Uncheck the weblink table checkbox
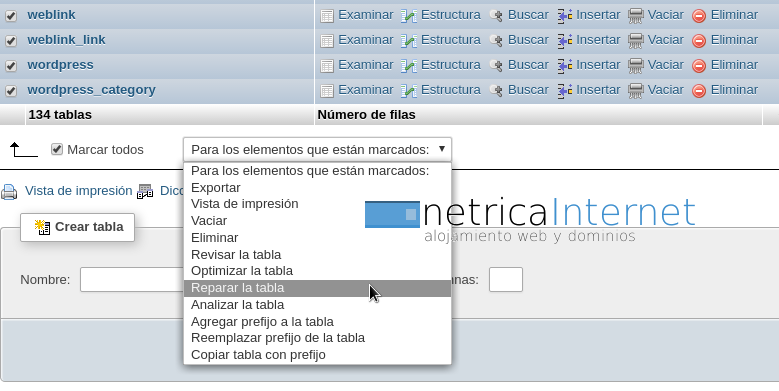 [11, 16]
